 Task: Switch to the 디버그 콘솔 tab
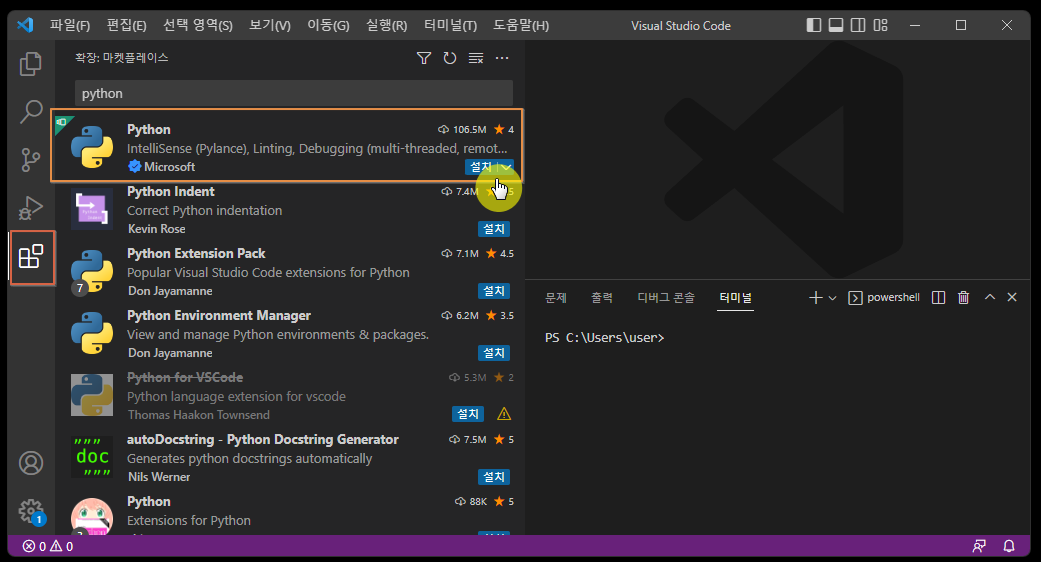666,298
